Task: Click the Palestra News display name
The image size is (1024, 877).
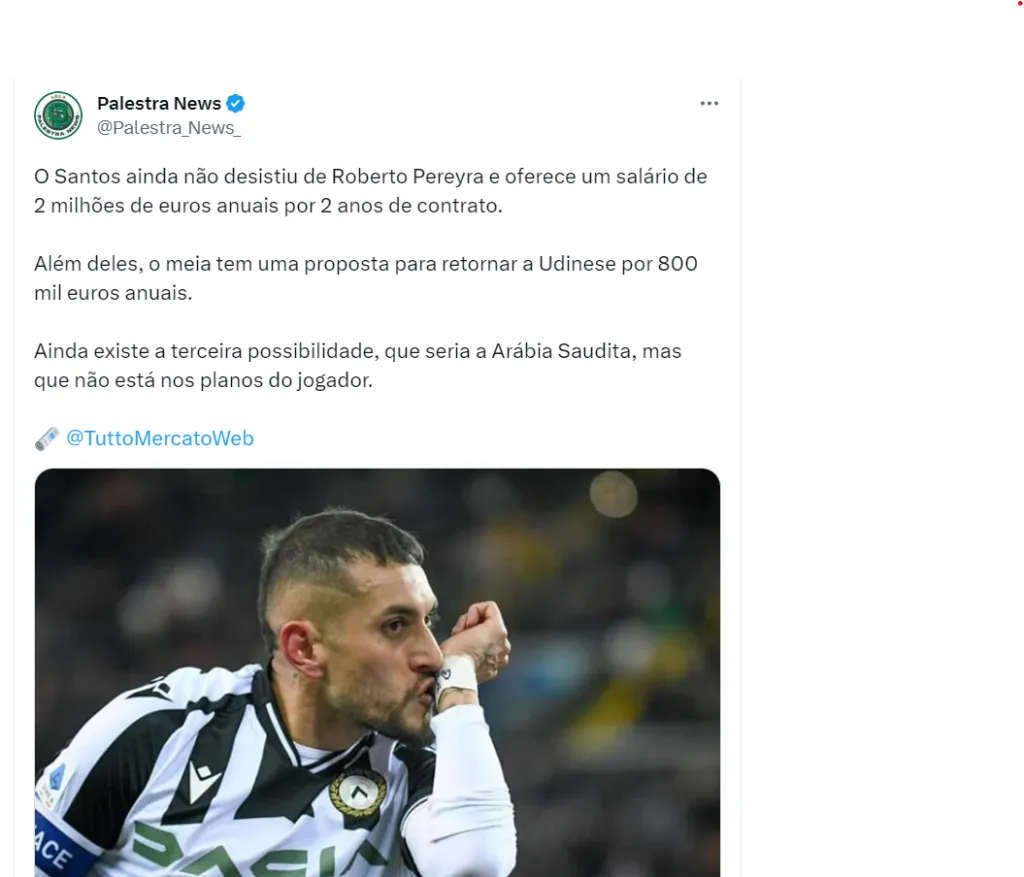Action: pos(159,103)
